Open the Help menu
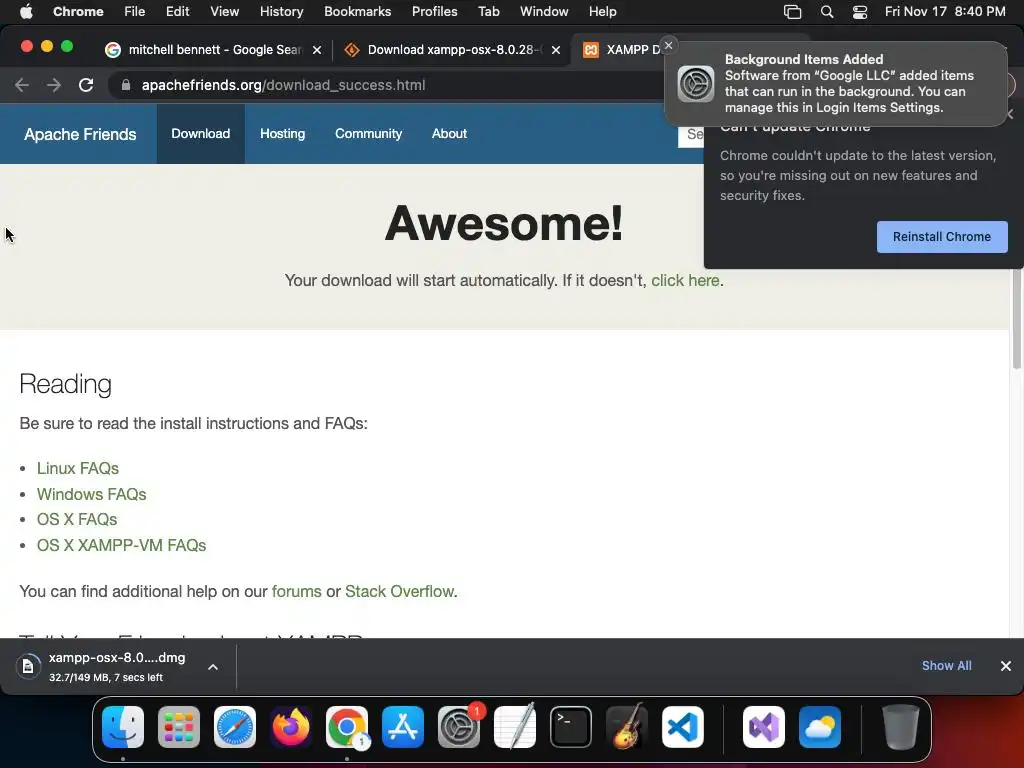1024x768 pixels. [602, 11]
